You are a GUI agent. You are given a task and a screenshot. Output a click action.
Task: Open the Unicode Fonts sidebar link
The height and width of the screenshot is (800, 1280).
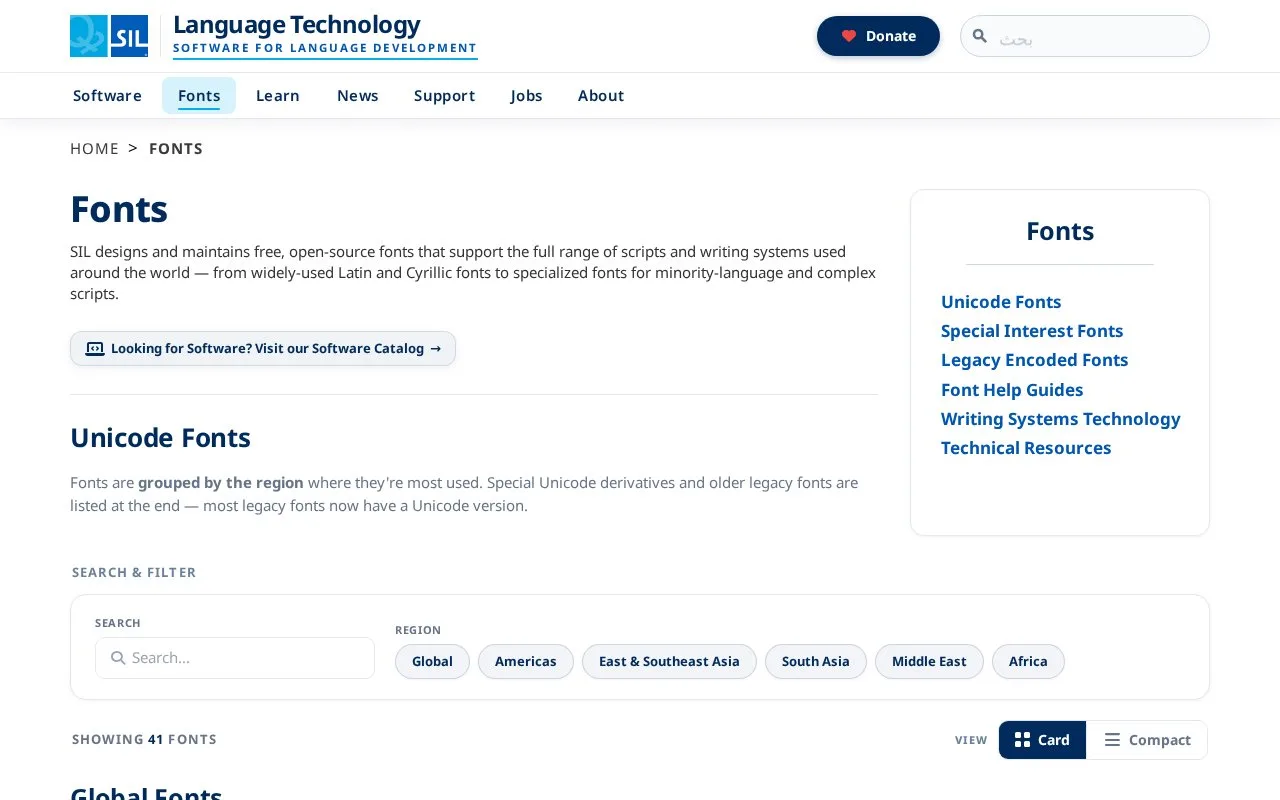1001,302
